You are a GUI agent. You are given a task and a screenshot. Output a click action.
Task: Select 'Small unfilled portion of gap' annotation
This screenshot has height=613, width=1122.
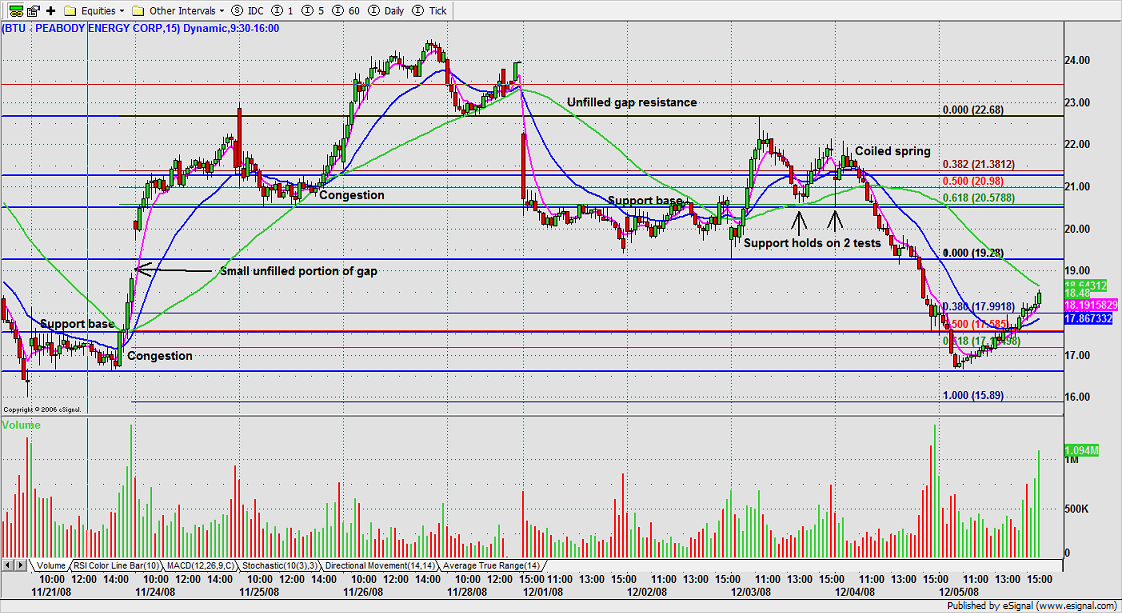coord(298,271)
